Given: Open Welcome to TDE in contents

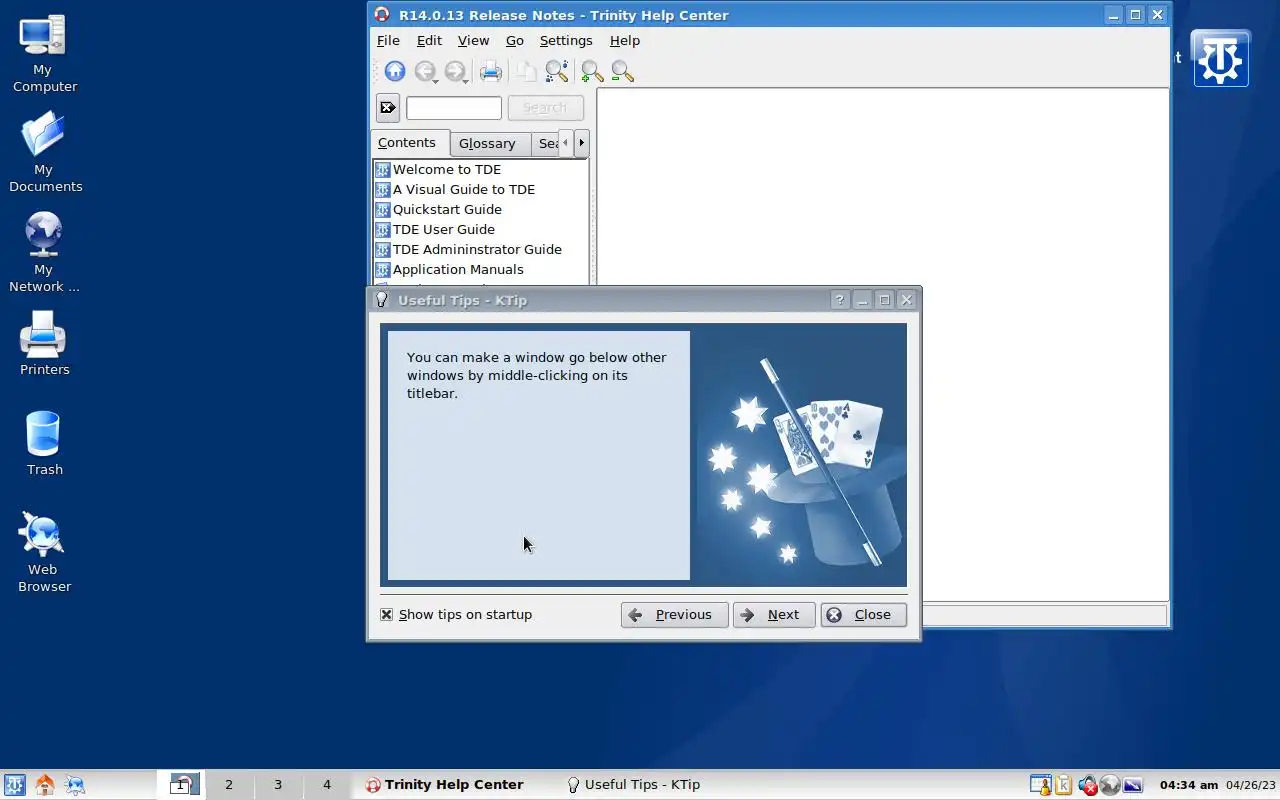Looking at the screenshot, I should coord(447,169).
